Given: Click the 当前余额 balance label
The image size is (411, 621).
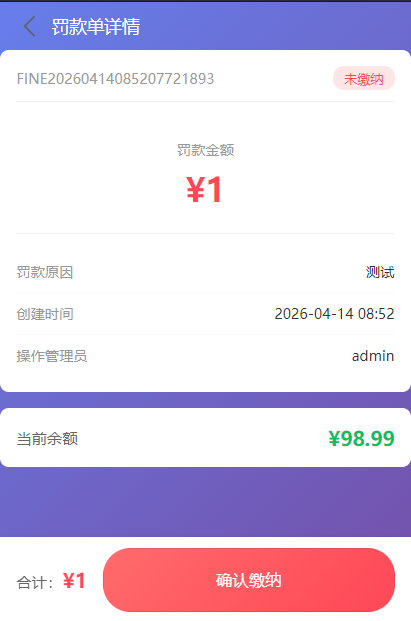Looking at the screenshot, I should pyautogui.click(x=47, y=438).
